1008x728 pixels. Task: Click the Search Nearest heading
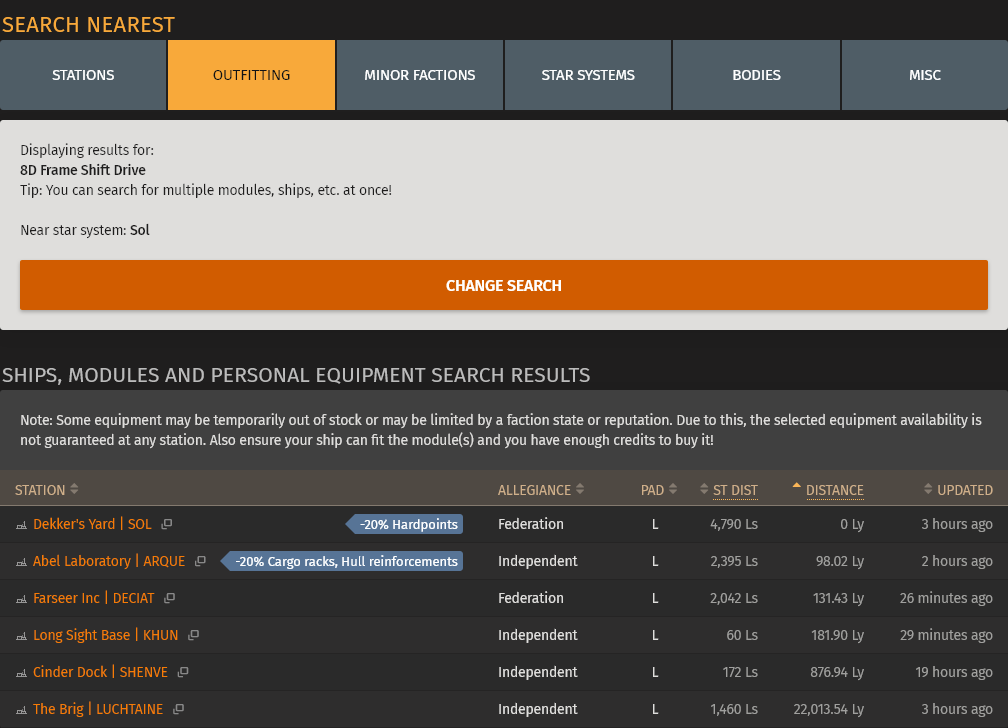coord(88,24)
